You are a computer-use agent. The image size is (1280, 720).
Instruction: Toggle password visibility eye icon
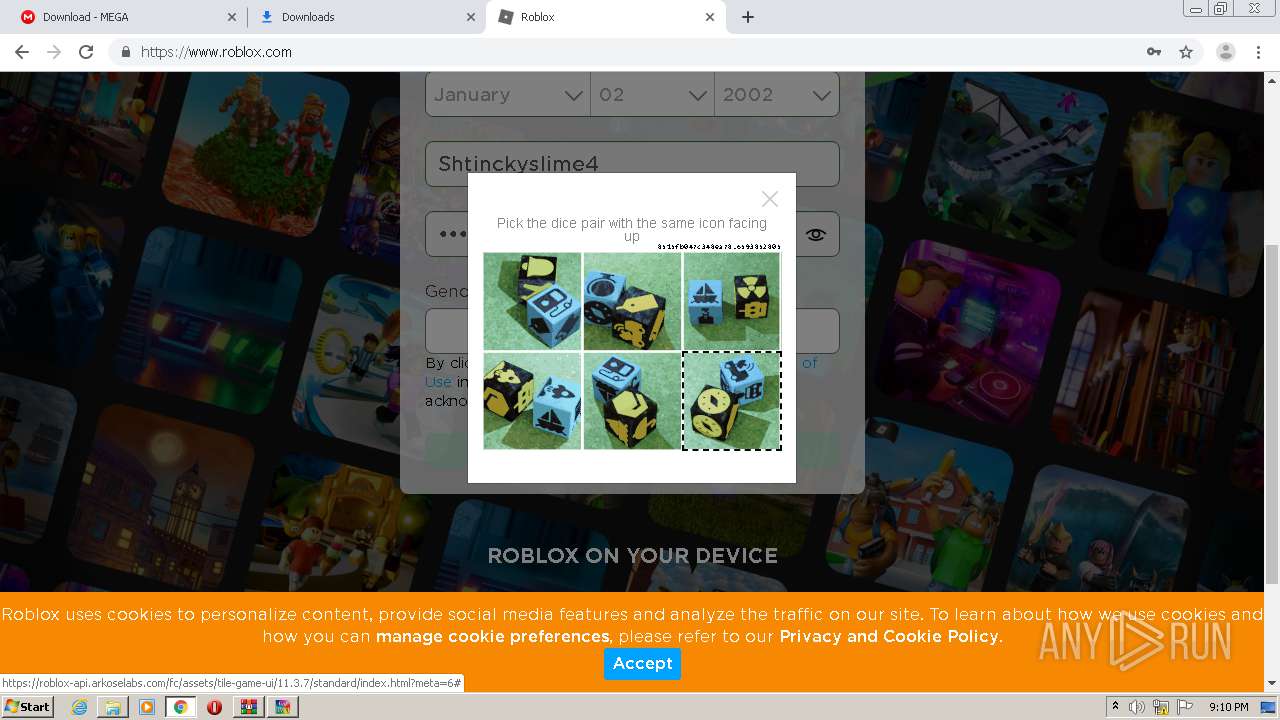click(816, 235)
